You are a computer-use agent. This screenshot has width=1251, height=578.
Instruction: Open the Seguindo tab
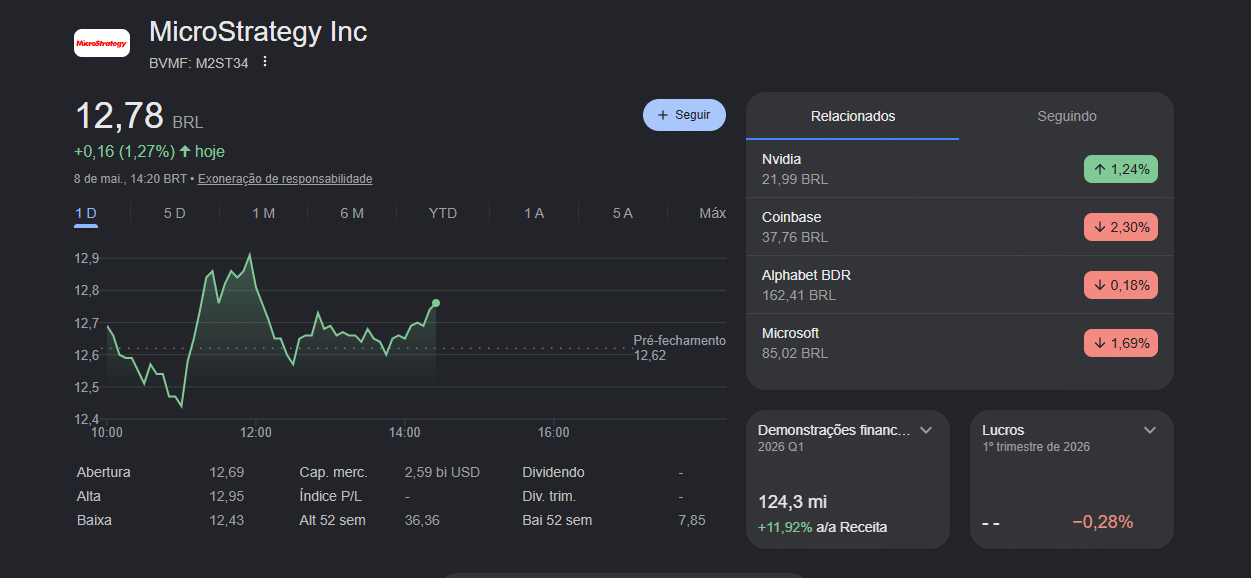pyautogui.click(x=1067, y=116)
